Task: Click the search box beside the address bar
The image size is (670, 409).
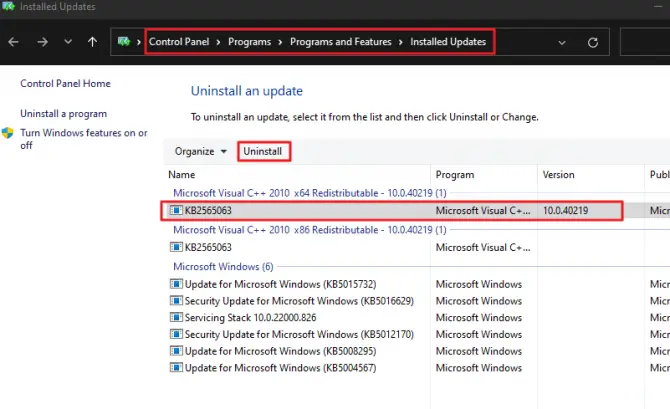Action: [645, 42]
